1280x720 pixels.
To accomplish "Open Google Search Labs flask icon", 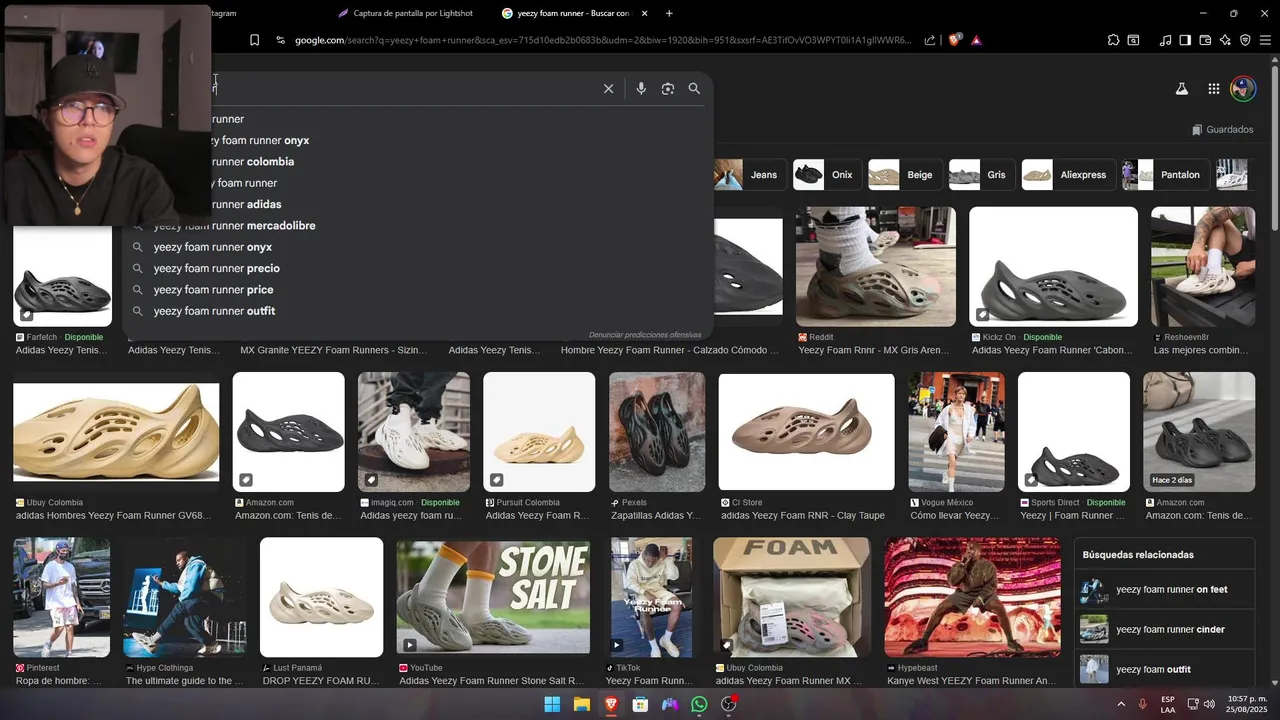I will coord(1181,89).
